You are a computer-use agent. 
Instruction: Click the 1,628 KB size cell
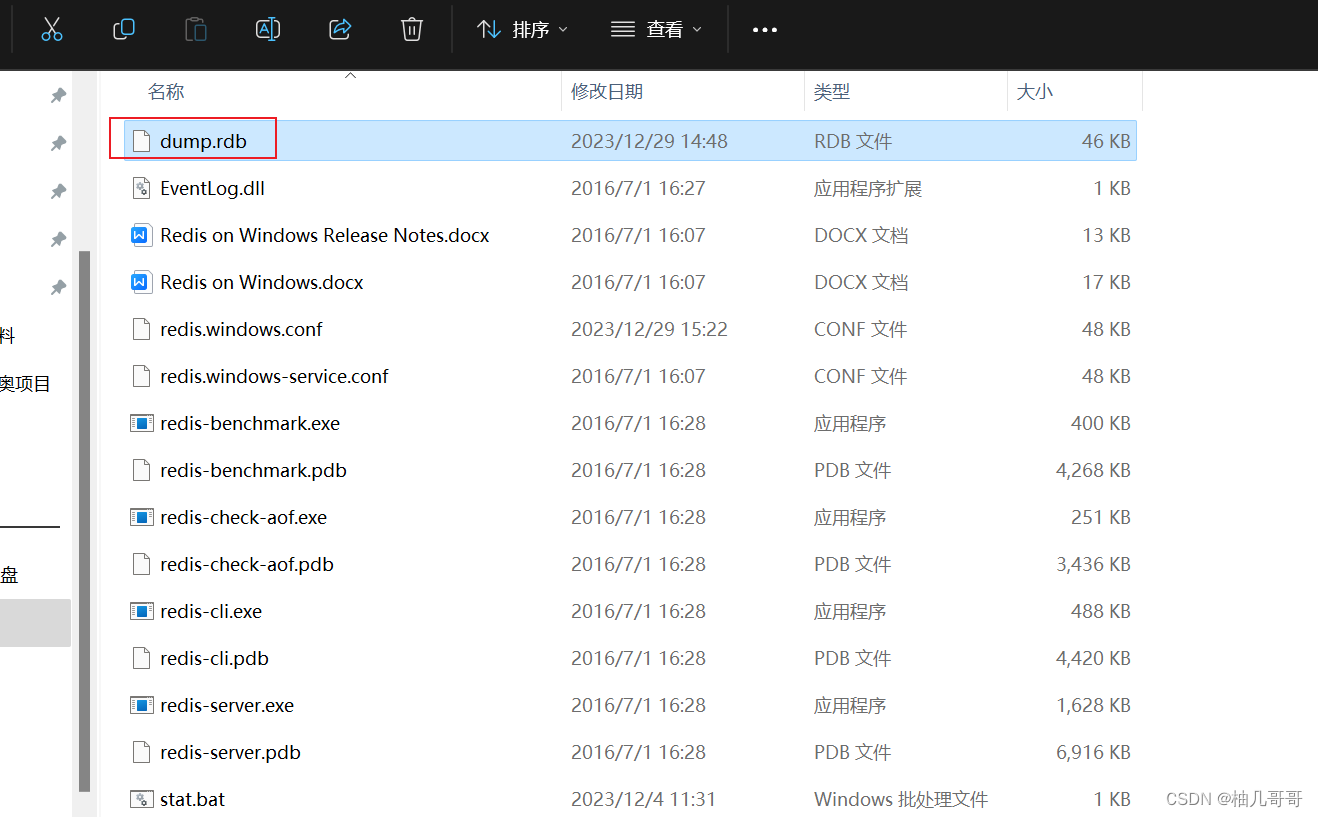coord(1093,705)
